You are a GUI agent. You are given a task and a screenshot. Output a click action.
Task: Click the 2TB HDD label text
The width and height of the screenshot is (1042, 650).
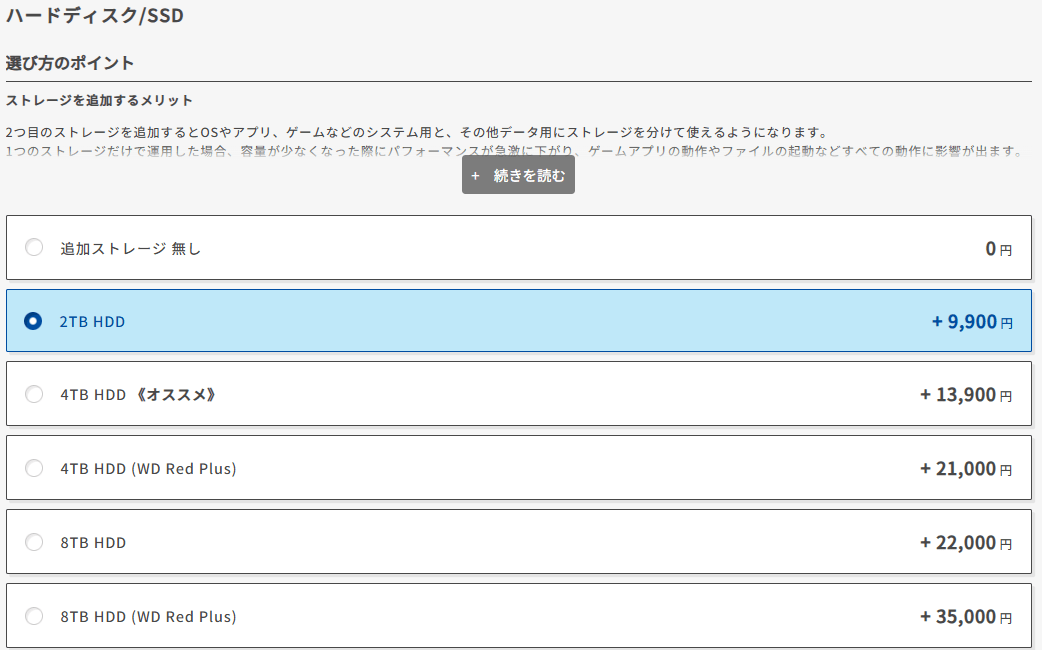[92, 321]
